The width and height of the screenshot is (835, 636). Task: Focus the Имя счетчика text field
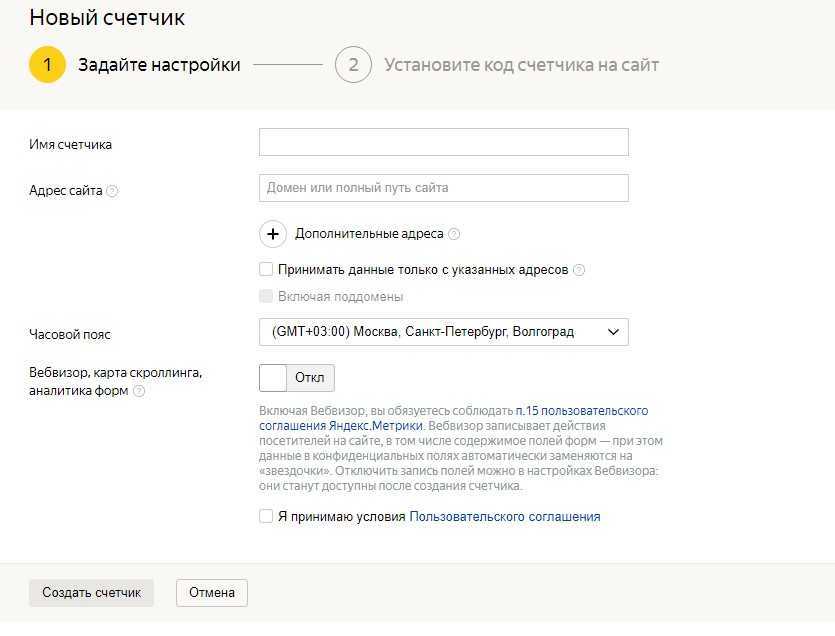click(x=443, y=142)
